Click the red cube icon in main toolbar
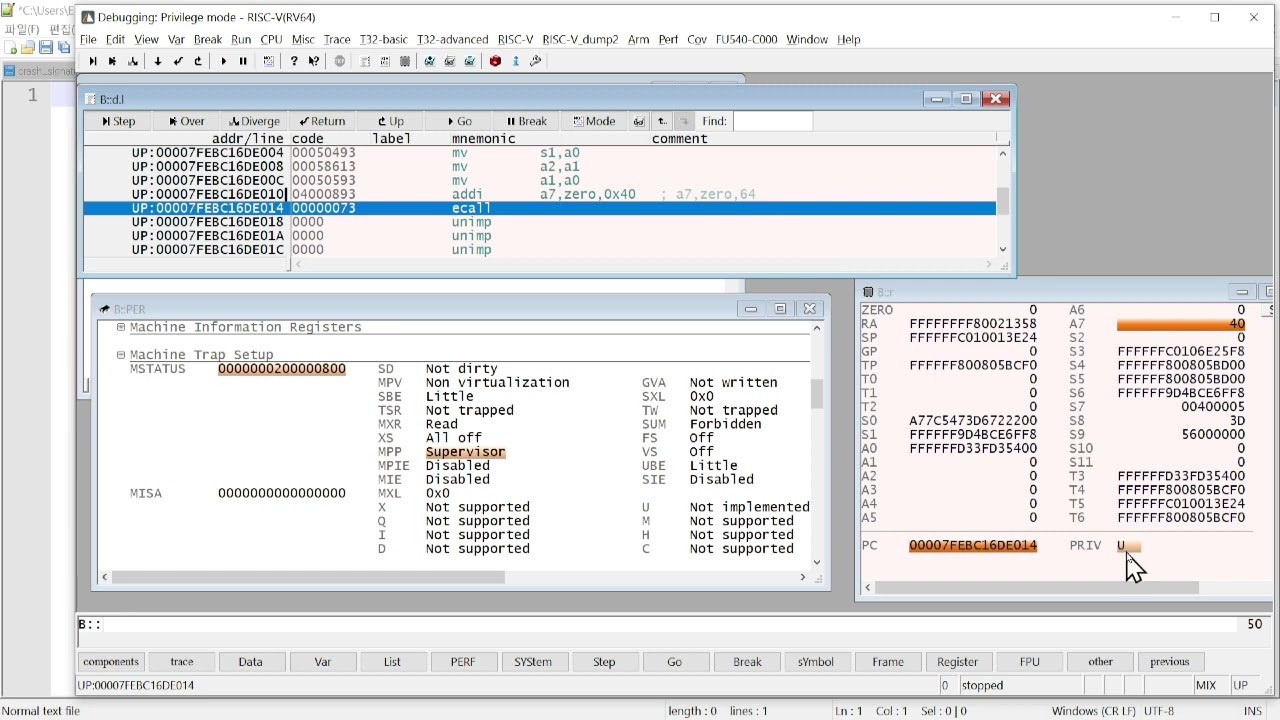Image resolution: width=1280 pixels, height=720 pixels. [495, 61]
